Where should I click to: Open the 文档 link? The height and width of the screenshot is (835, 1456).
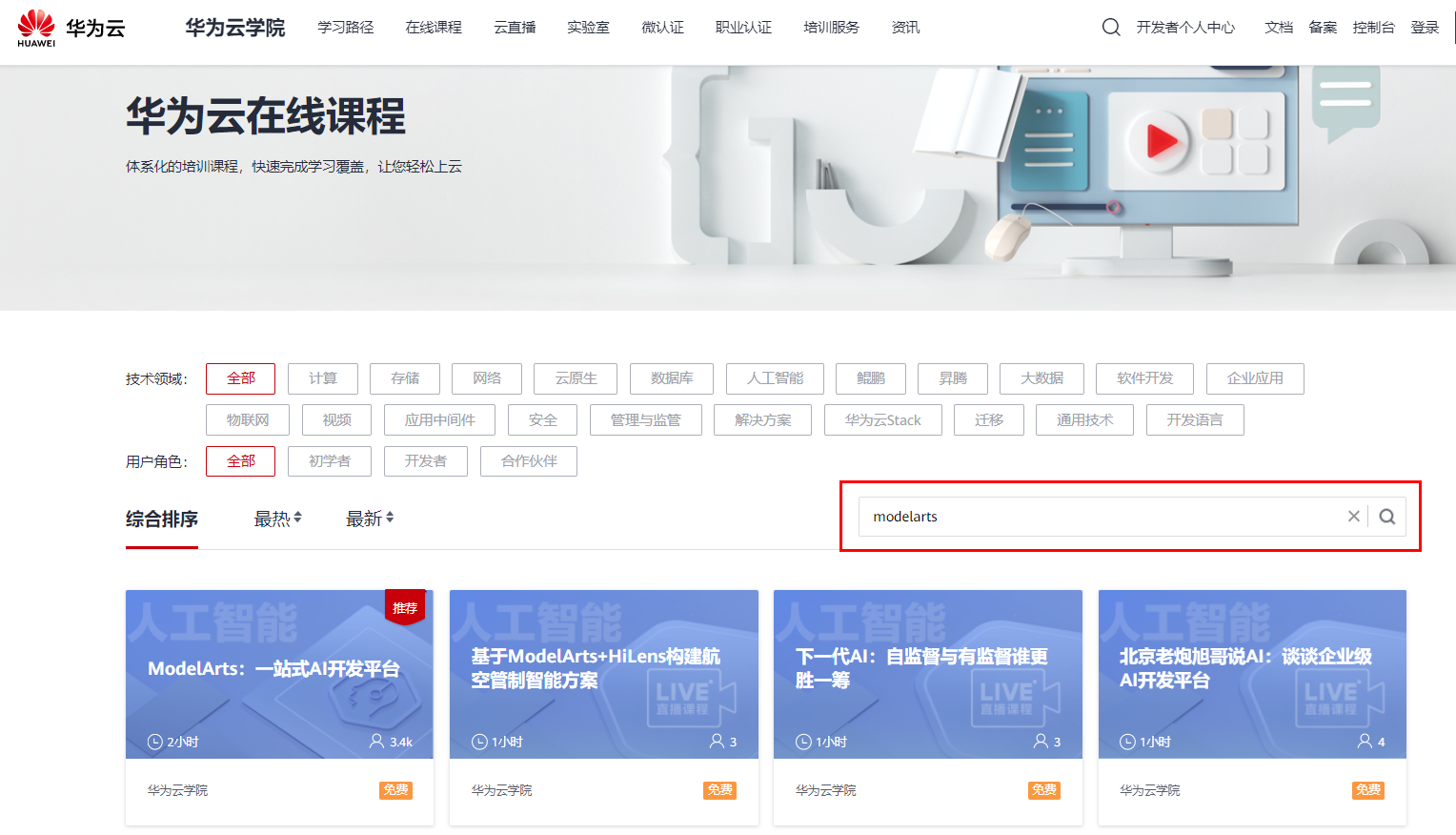[x=1279, y=28]
